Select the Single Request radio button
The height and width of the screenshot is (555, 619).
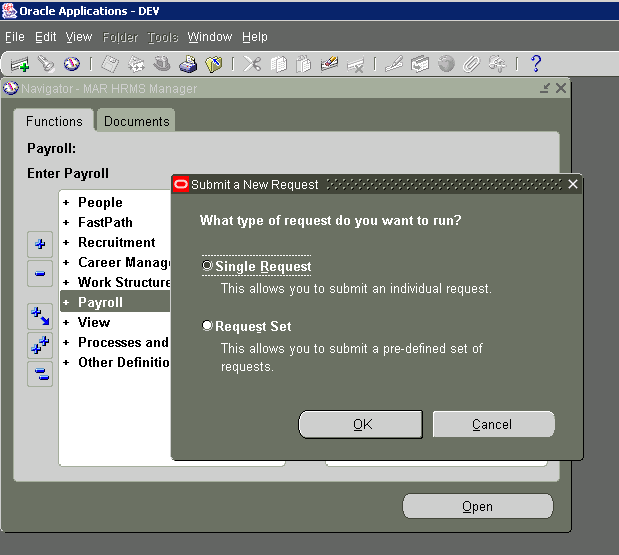(207, 265)
